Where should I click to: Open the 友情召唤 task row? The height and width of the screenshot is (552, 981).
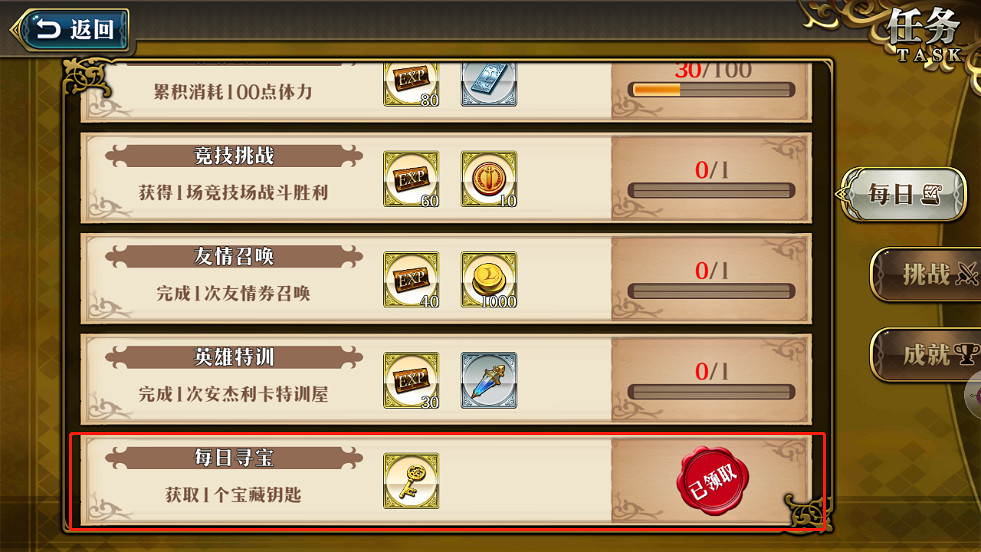pyautogui.click(x=446, y=279)
